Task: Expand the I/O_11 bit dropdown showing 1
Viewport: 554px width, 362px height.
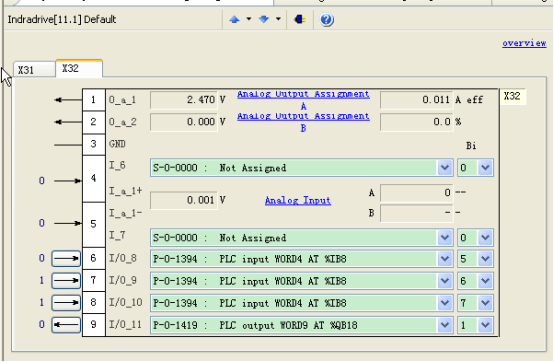Action: 485,325
